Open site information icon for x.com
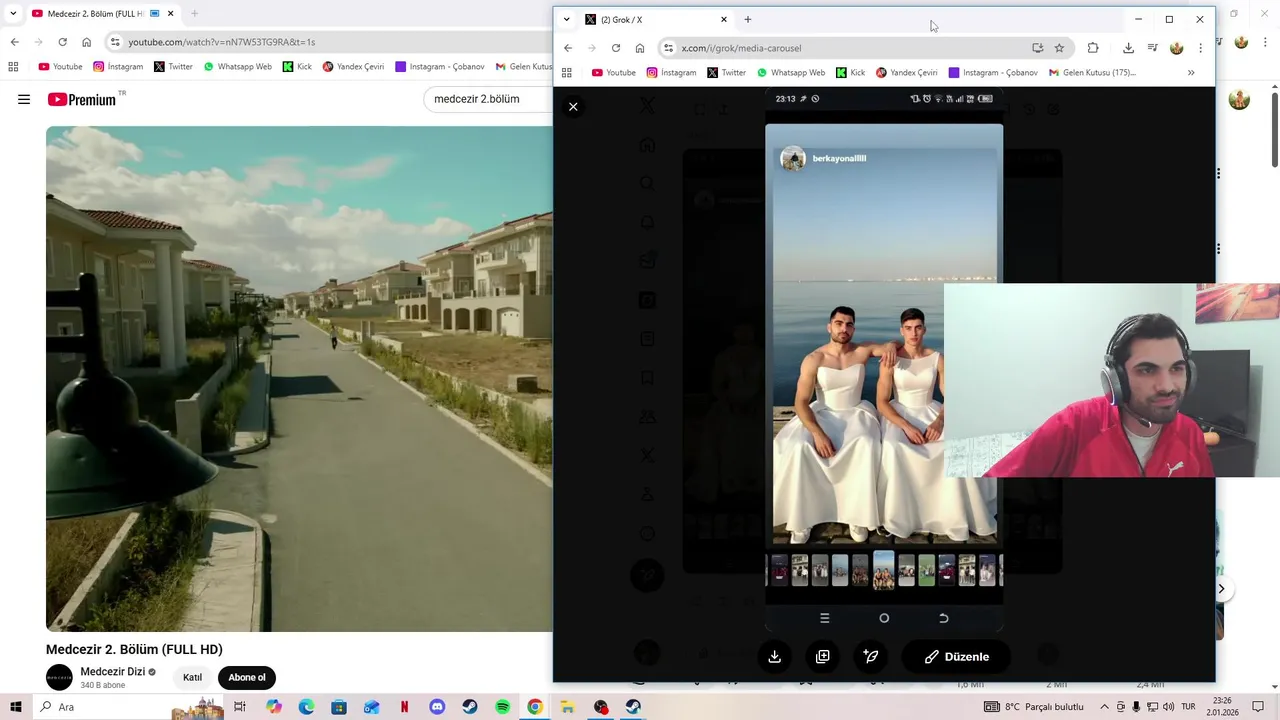This screenshot has width=1280, height=720. point(669,48)
